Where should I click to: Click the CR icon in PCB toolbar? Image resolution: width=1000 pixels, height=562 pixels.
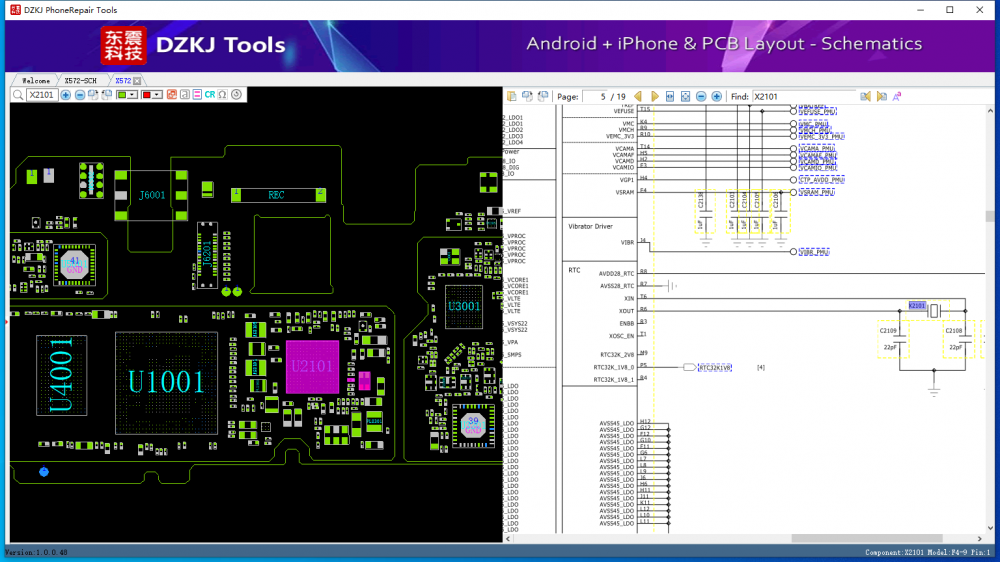210,95
